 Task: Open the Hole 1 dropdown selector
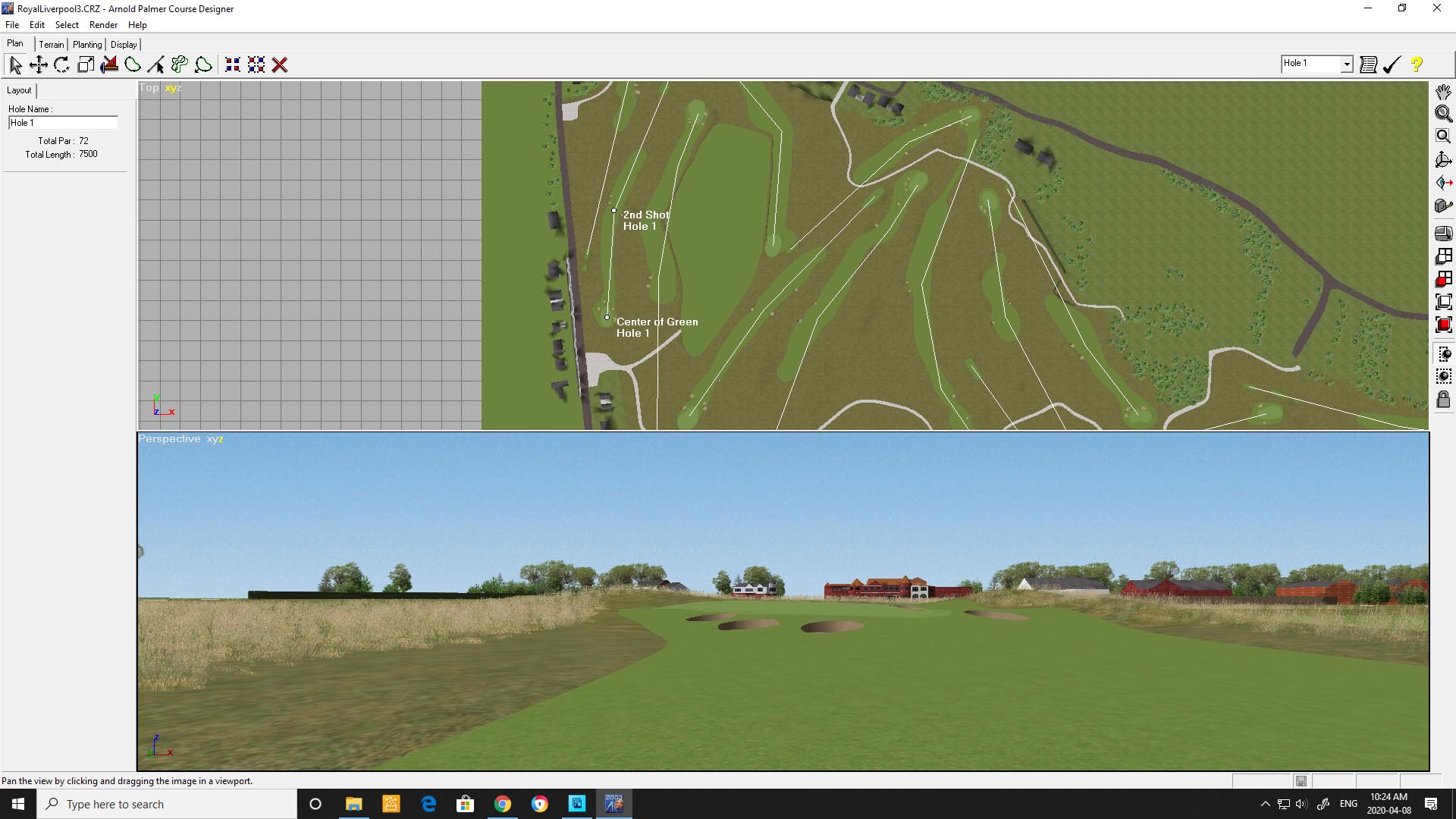(1346, 64)
